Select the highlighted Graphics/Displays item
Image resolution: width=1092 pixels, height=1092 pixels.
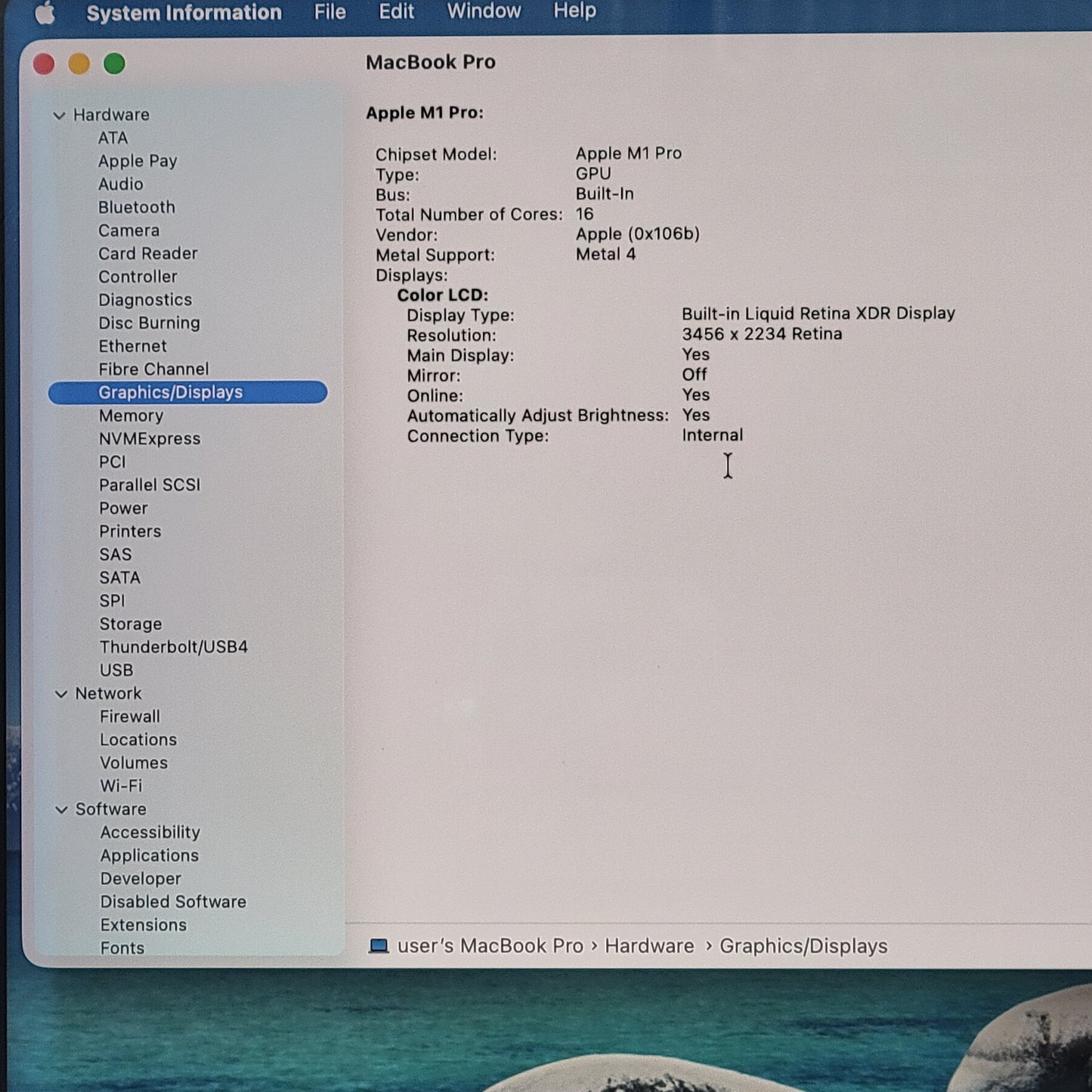tap(187, 392)
